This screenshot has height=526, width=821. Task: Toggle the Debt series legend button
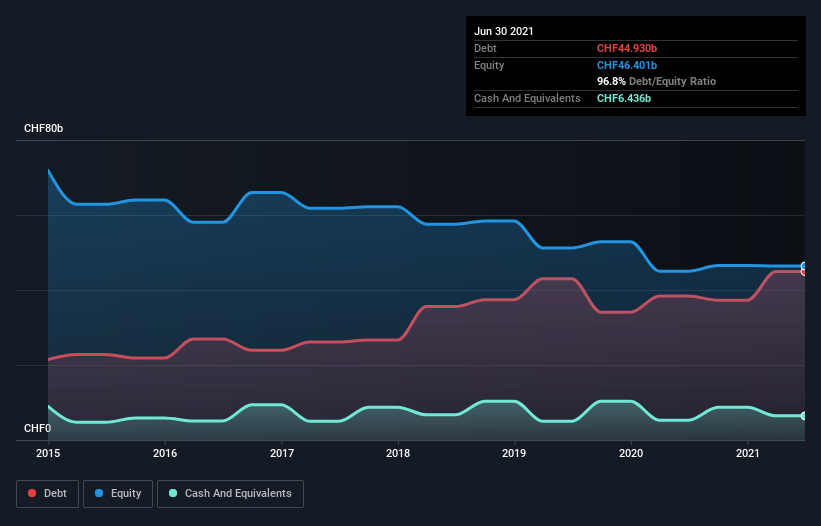pyautogui.click(x=47, y=494)
